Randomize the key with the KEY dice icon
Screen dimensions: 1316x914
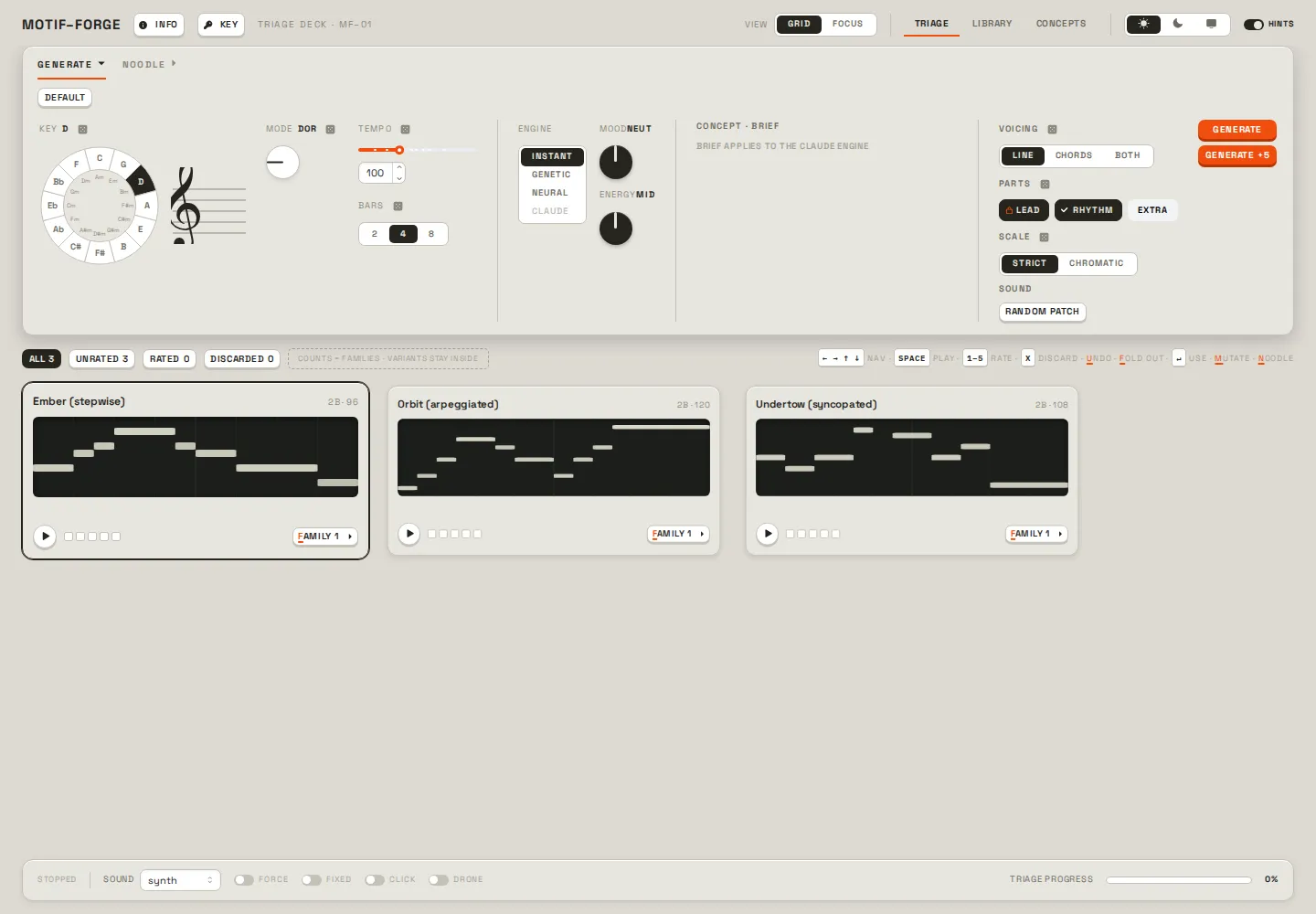click(x=82, y=129)
